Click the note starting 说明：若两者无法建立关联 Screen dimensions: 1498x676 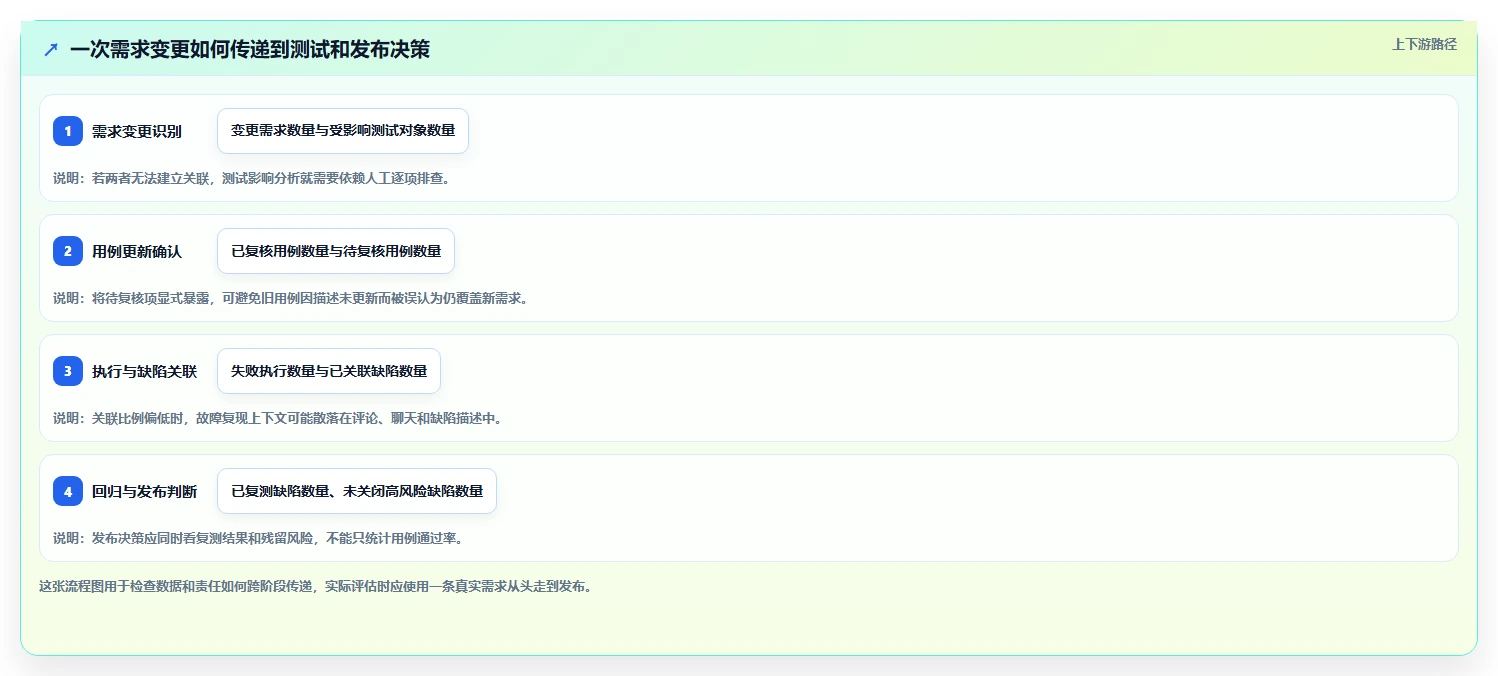coord(251,178)
